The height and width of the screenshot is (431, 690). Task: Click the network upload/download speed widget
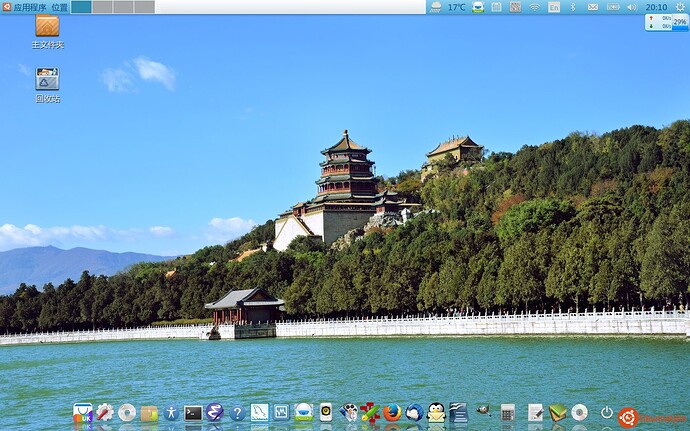659,22
